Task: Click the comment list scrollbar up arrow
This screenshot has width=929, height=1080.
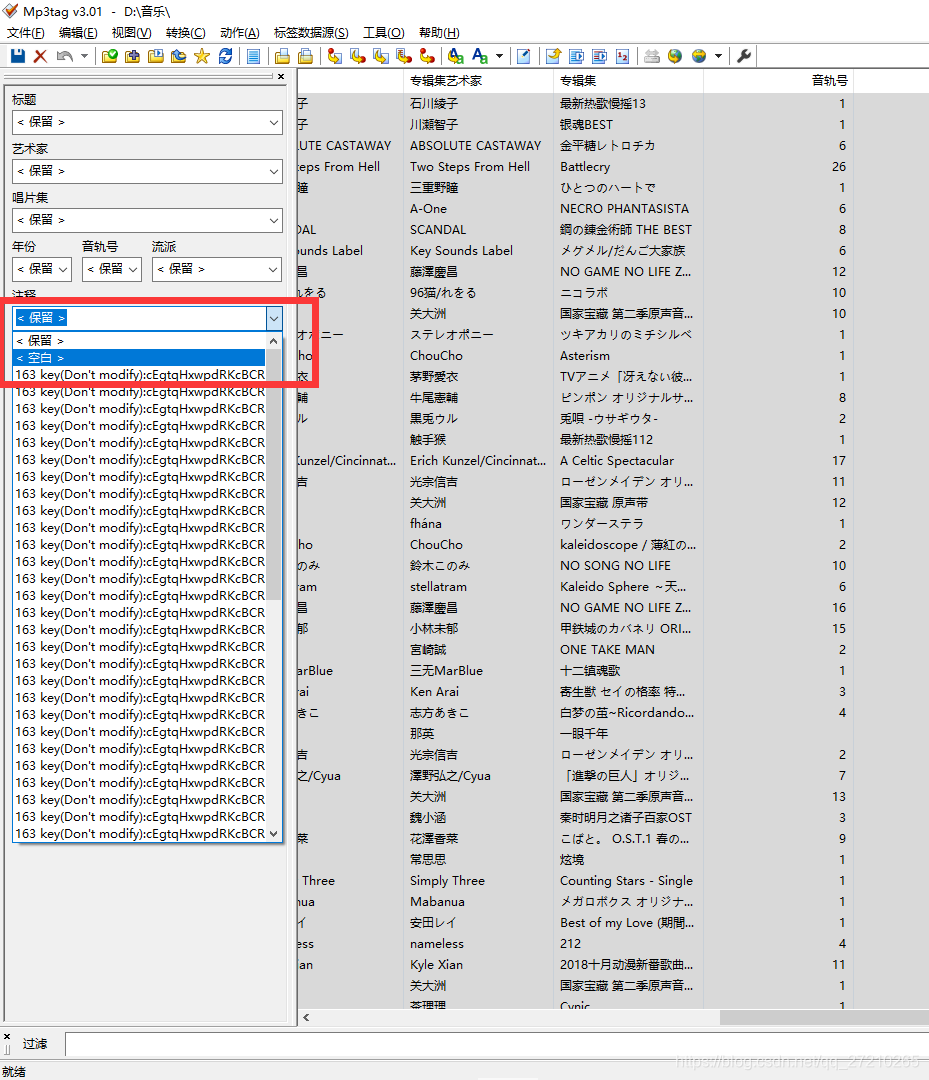Action: pos(273,341)
